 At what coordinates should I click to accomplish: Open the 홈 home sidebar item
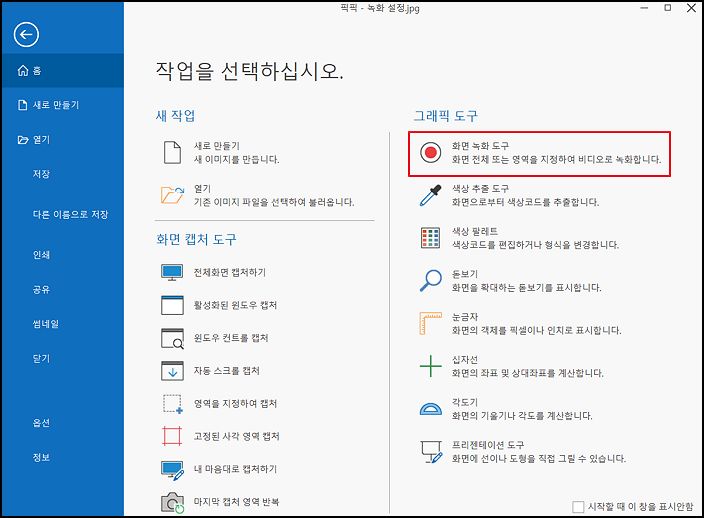tap(62, 70)
